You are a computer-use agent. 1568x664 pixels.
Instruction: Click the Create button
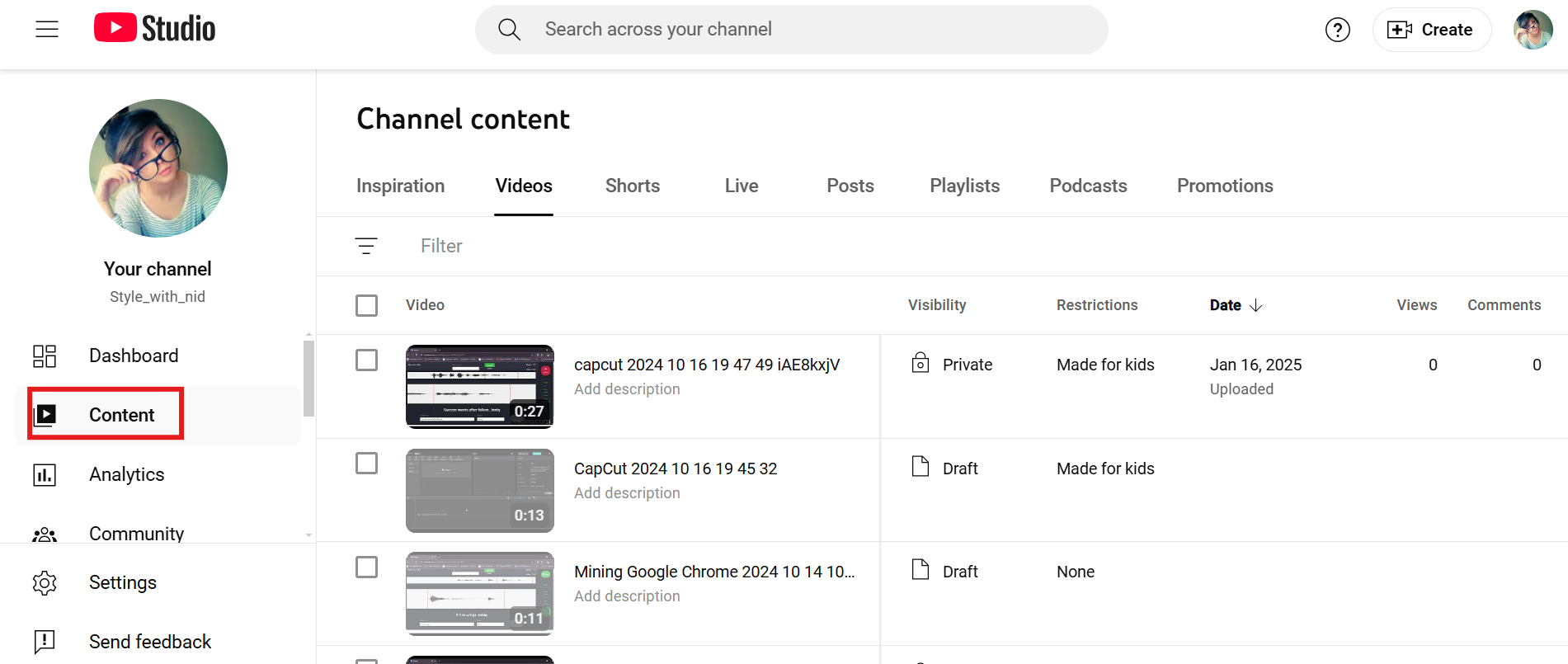1431,30
